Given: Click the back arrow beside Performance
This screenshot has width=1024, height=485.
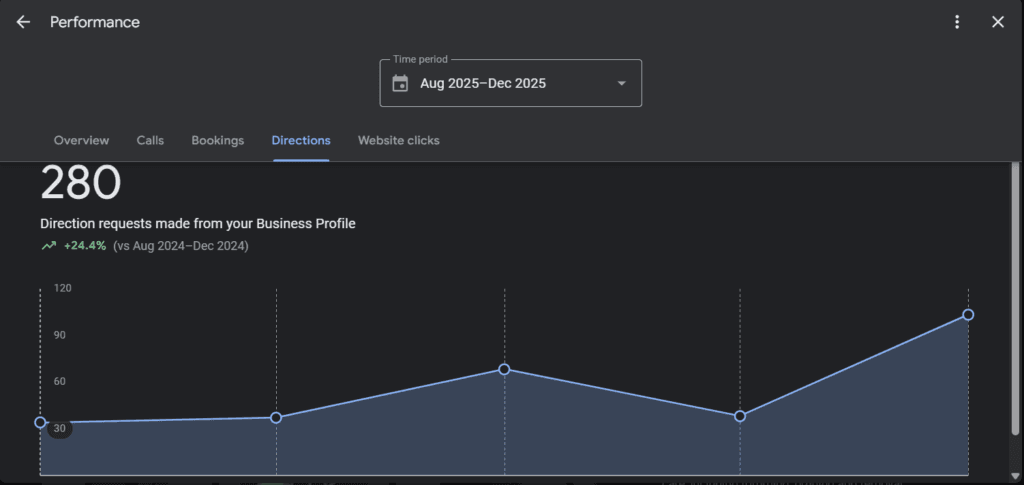Looking at the screenshot, I should coord(23,22).
